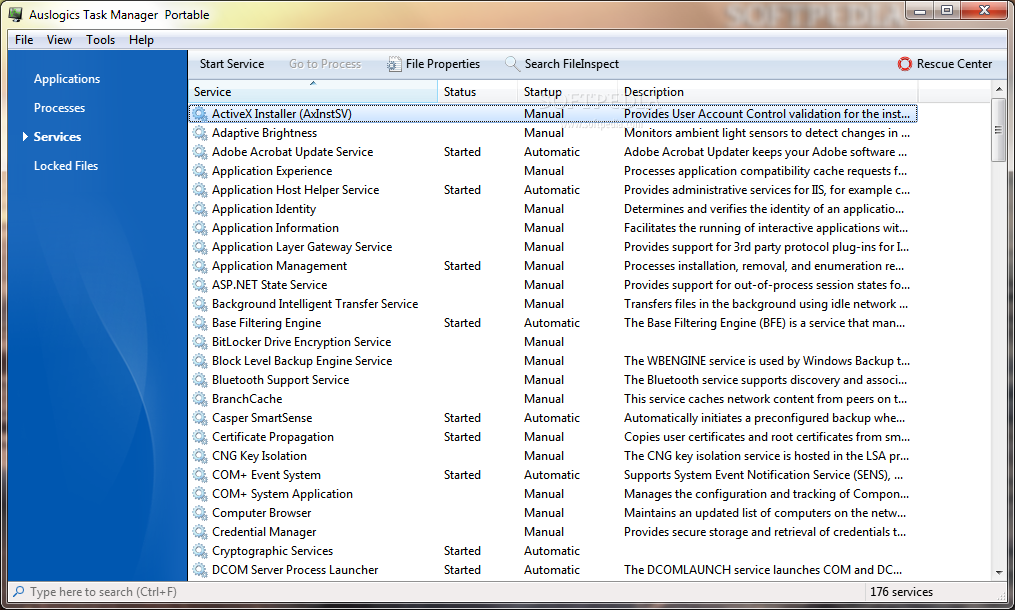The height and width of the screenshot is (610, 1015).
Task: Click gear icon beside Application Identity
Action: click(200, 209)
